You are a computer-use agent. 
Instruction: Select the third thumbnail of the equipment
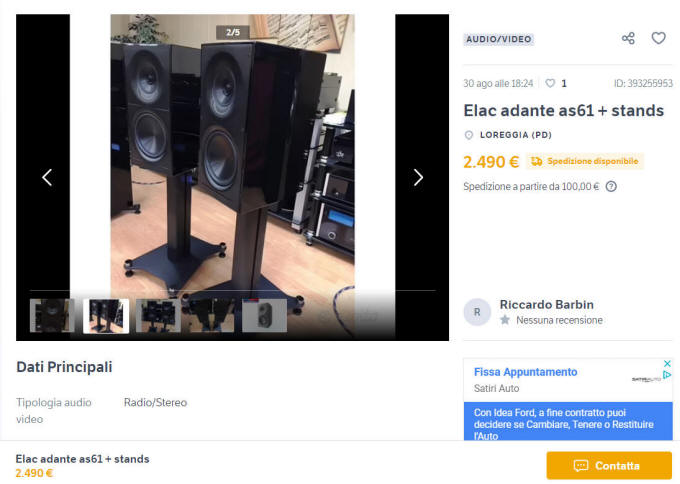158,316
